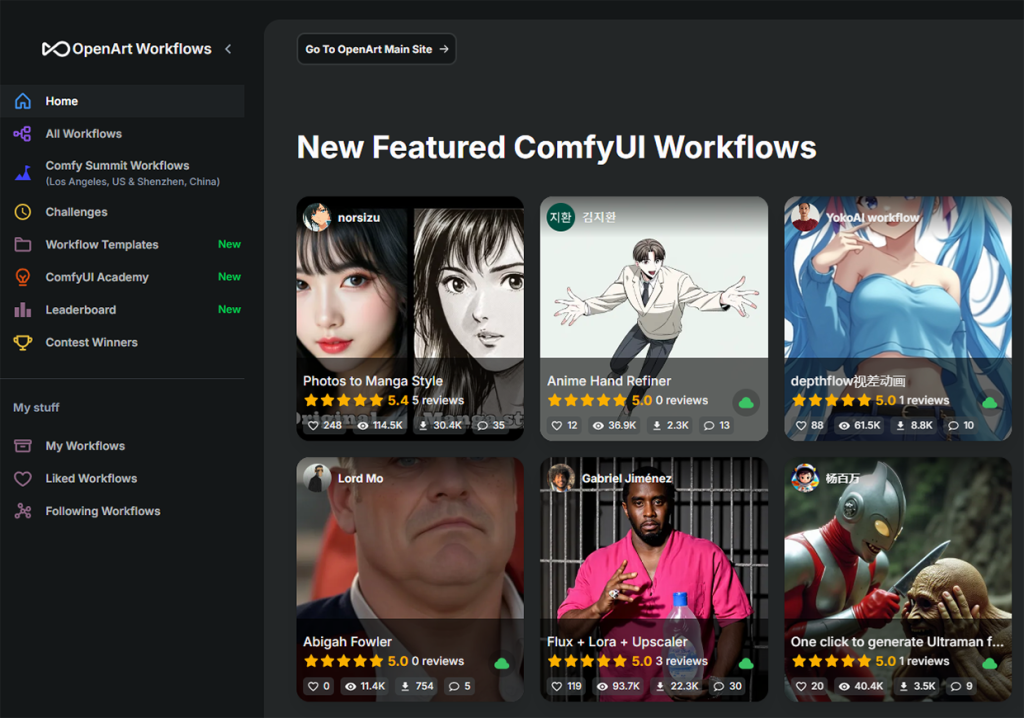This screenshot has width=1024, height=718.
Task: Like the Flux + Lora + Upscaler workflow
Action: 558,686
